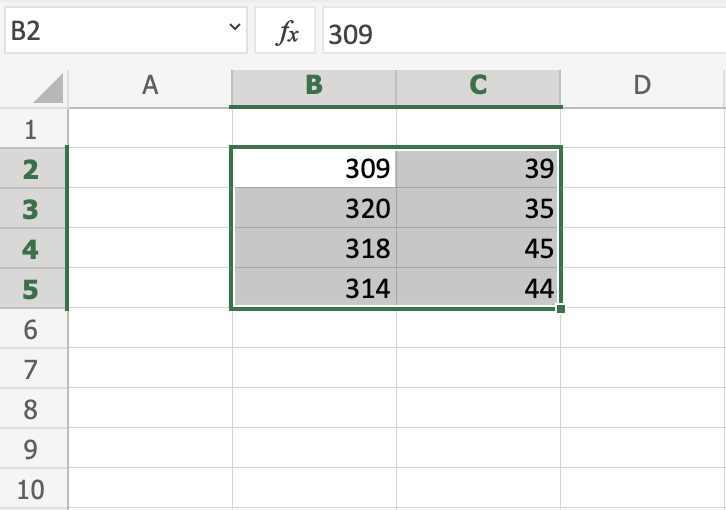This screenshot has height=510, width=726.
Task: Select row 6 header
Action: [30, 329]
